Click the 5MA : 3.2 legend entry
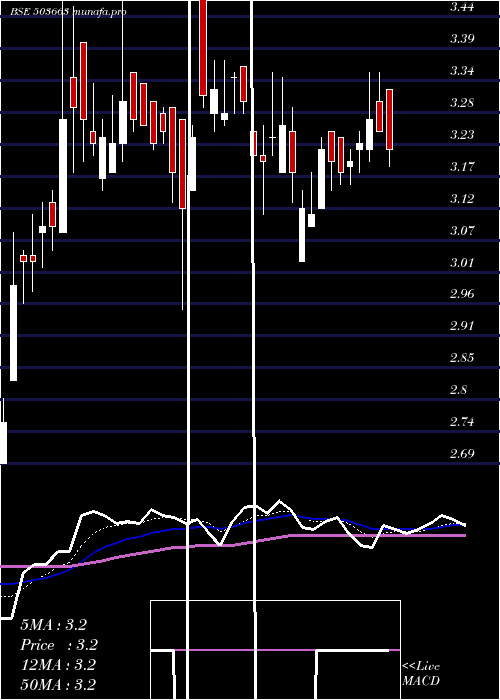 click(x=54, y=625)
